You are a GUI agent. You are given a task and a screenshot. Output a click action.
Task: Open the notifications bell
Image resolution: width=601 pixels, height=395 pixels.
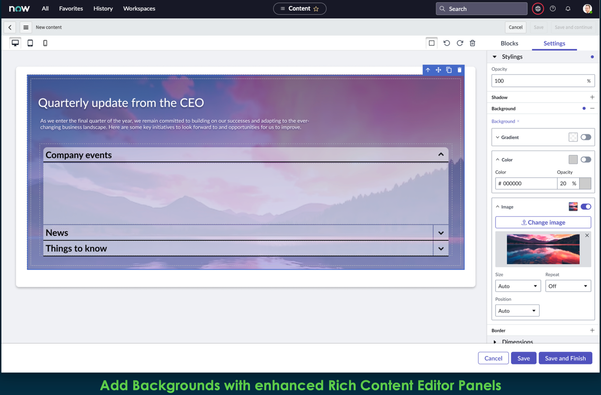pos(568,8)
